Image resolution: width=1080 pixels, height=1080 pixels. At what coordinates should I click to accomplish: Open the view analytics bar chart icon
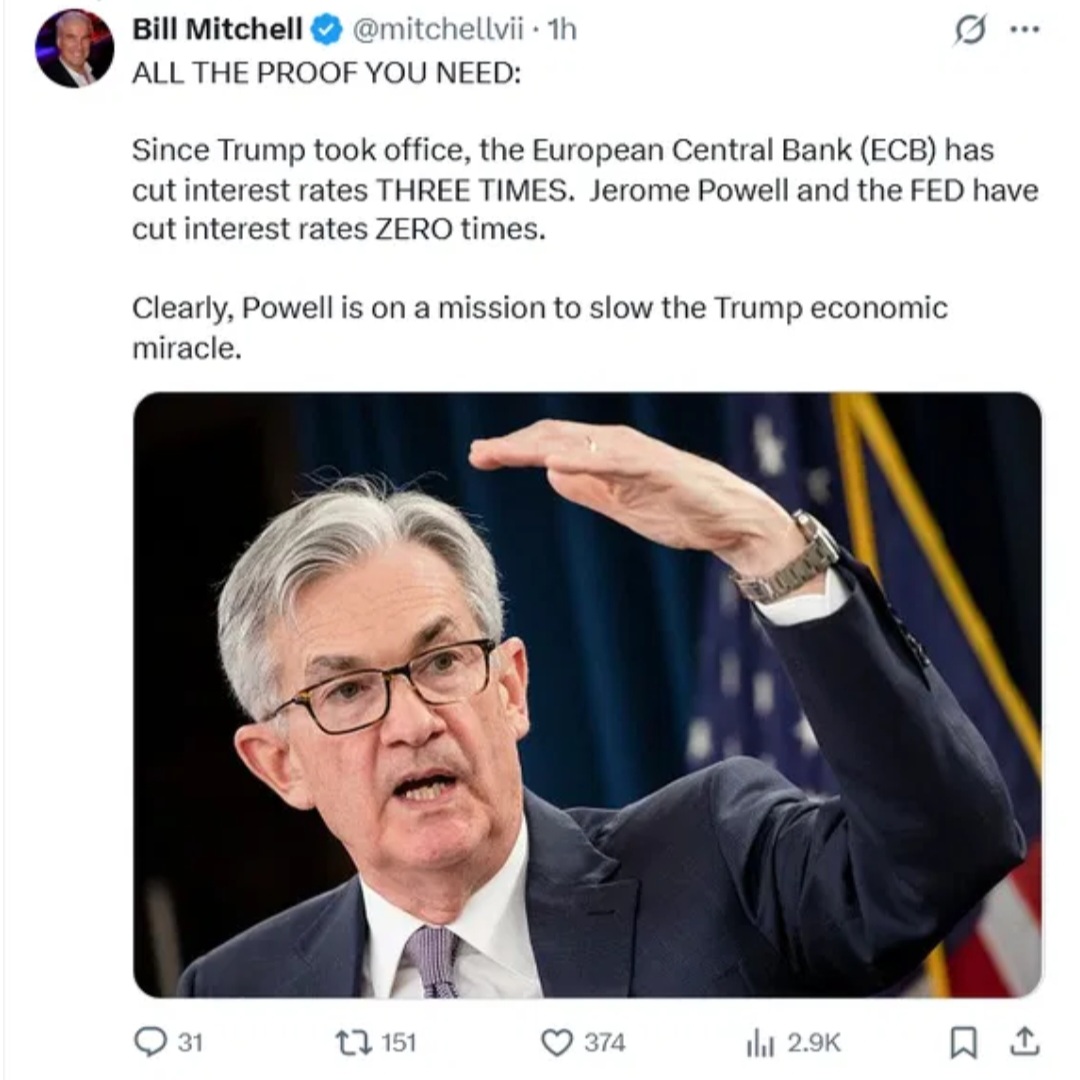[x=760, y=1043]
